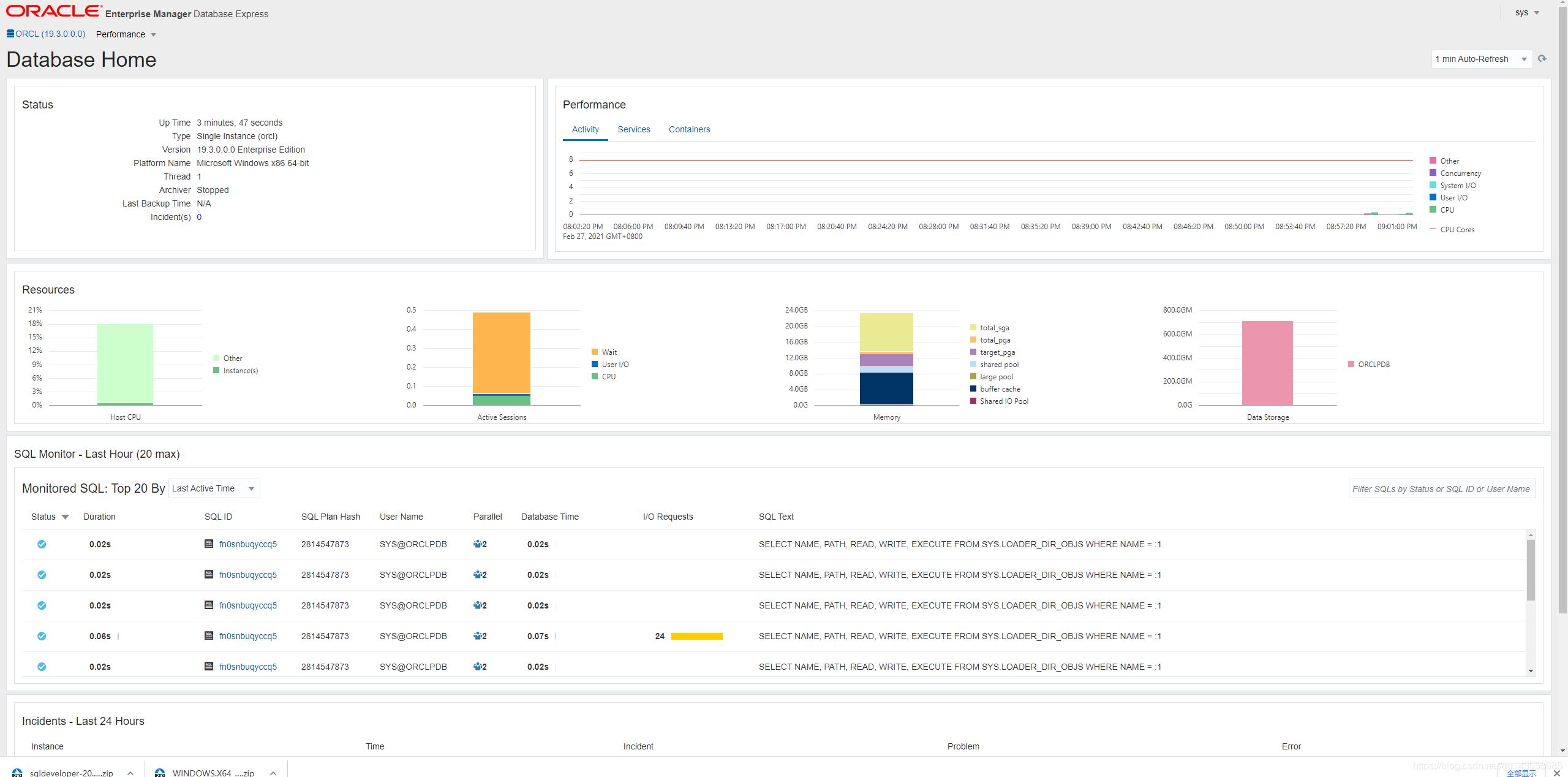Click the blue checkmark status icon fourth row

pyautogui.click(x=40, y=636)
